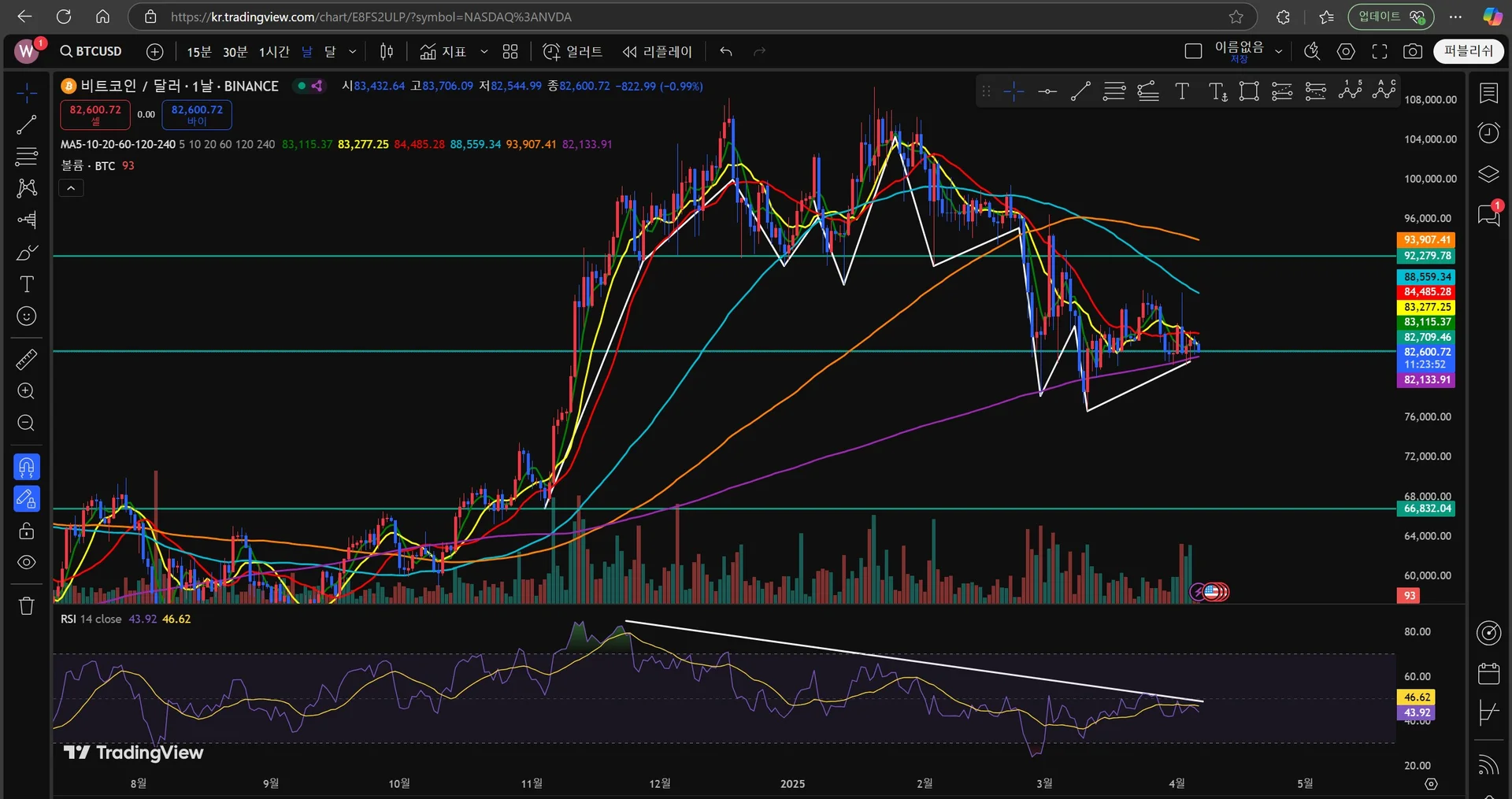
Task: Toggle magnet mode on the toolbar
Action: 27,468
